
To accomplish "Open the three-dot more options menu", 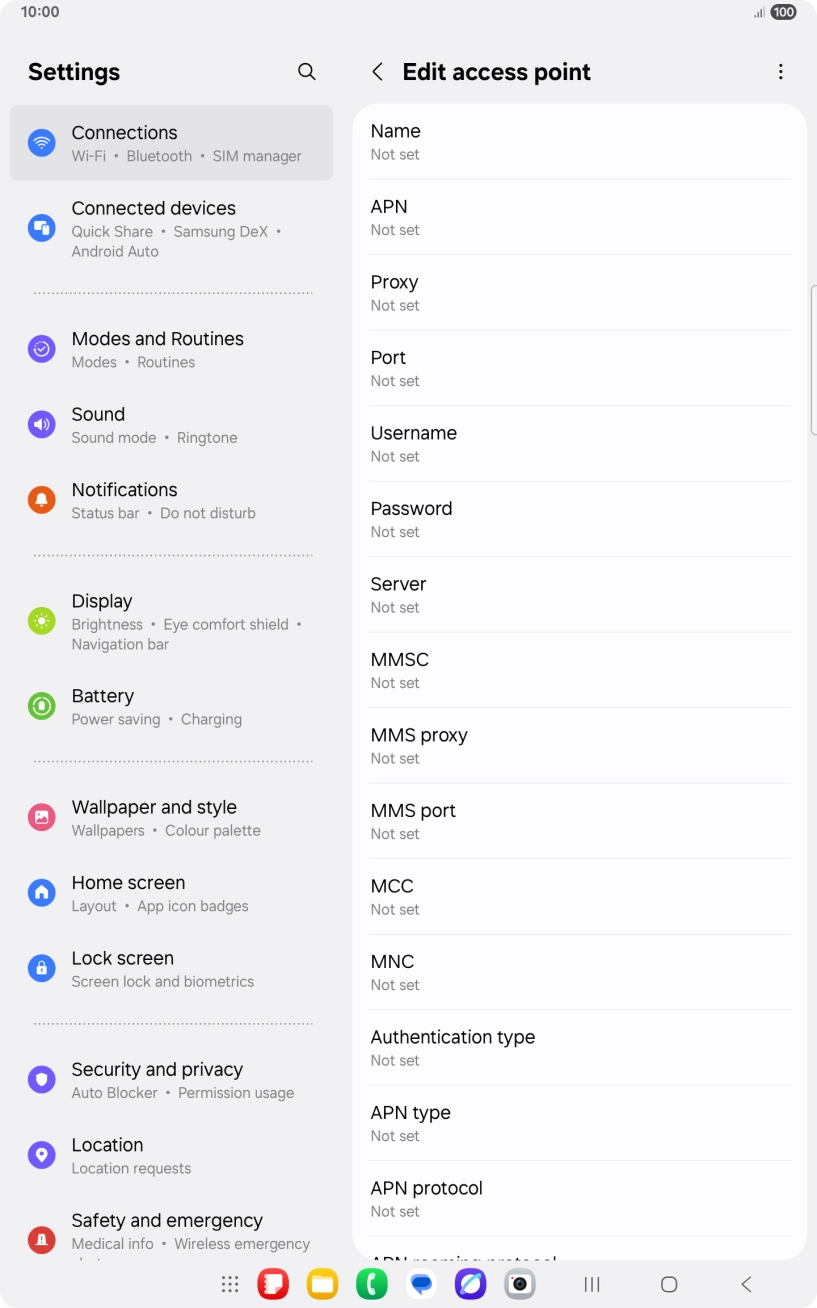I will (781, 72).
